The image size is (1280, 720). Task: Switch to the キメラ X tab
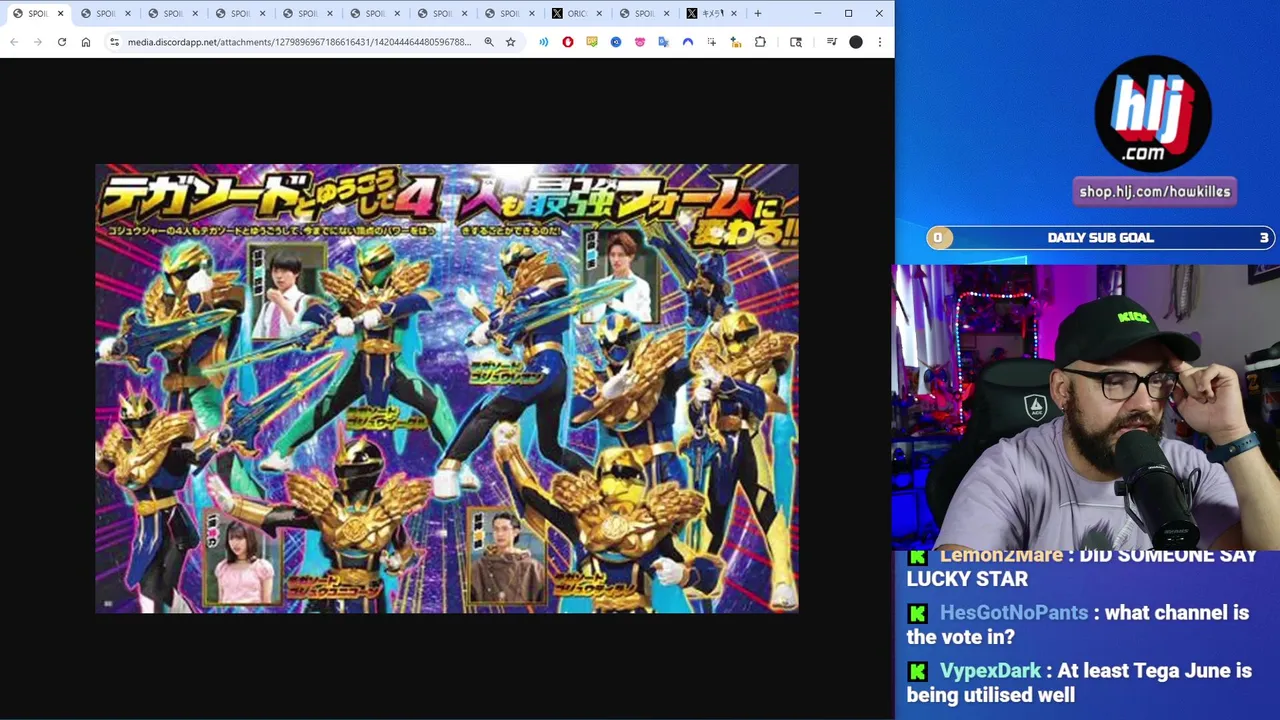pos(711,13)
